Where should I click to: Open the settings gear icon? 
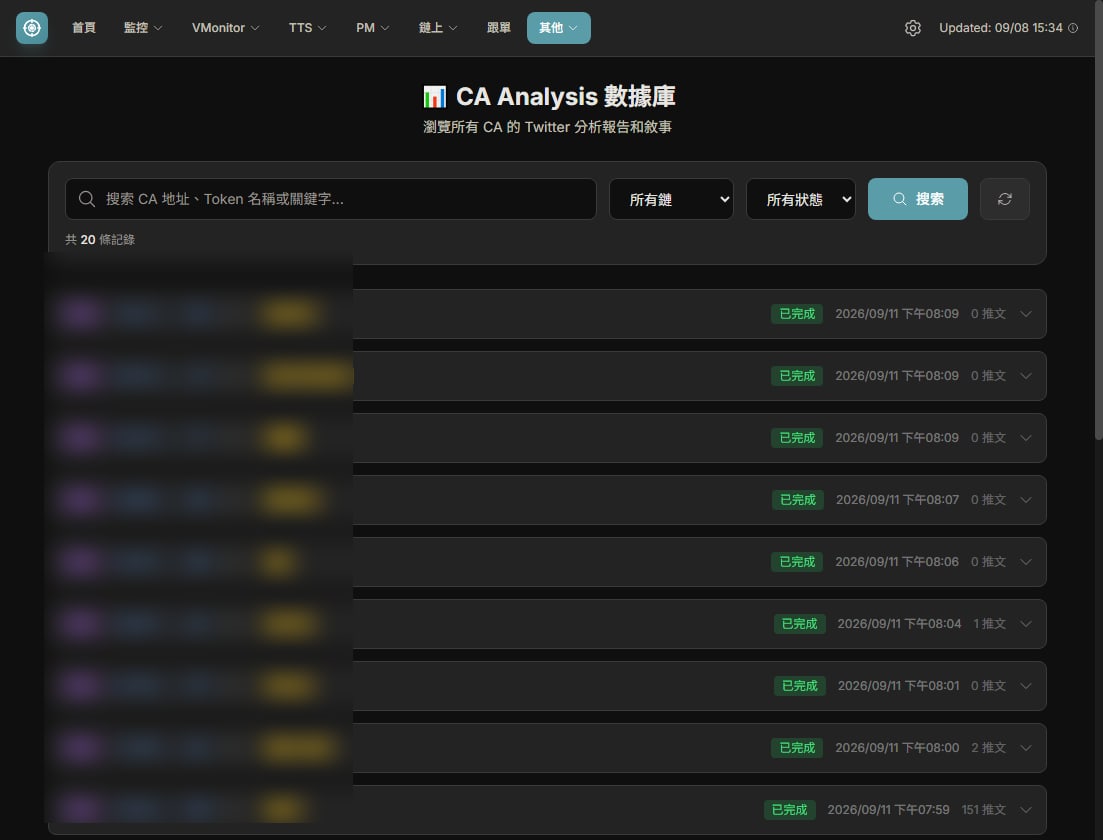pos(912,28)
